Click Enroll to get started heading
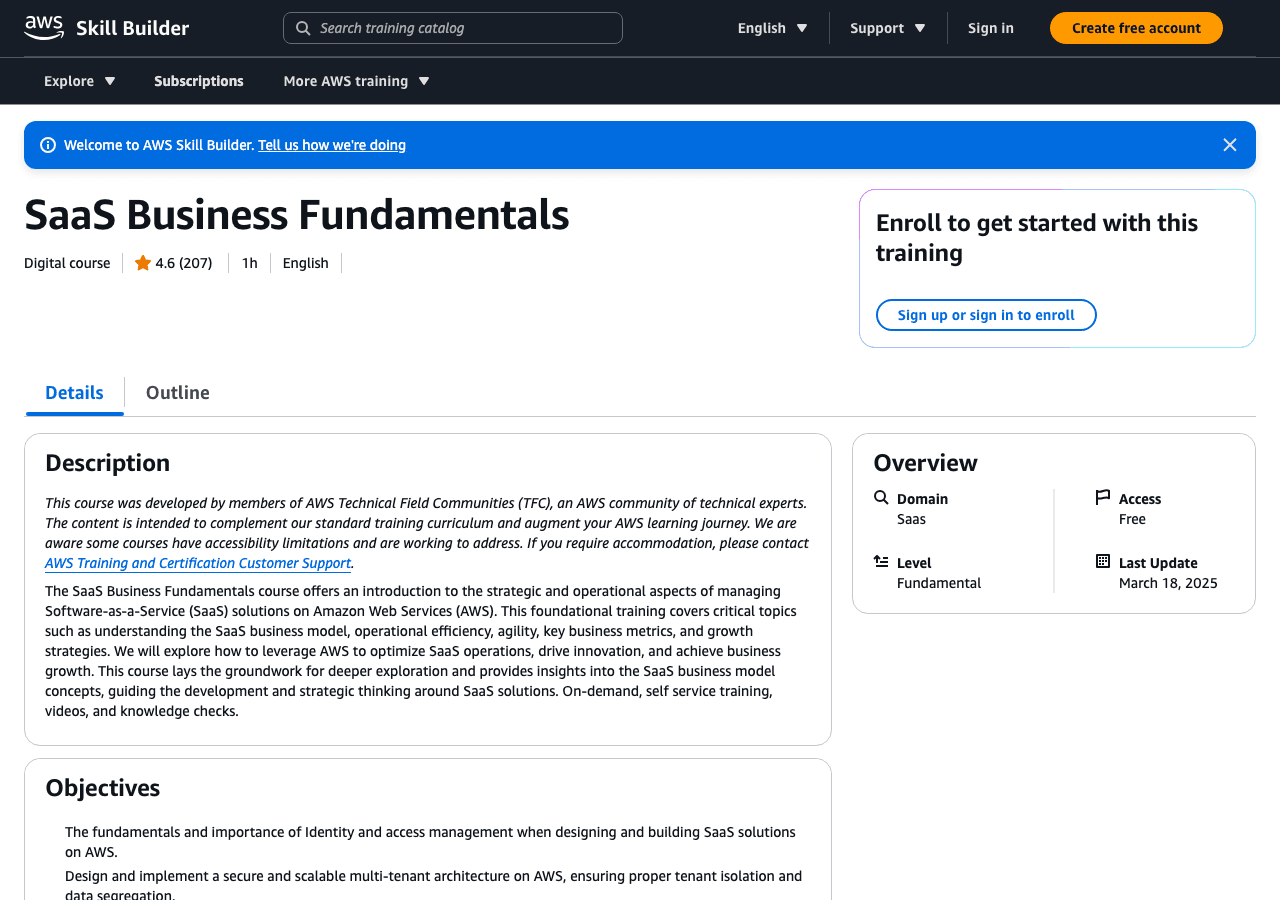Screen dimensions: 1280x900 point(1037,237)
